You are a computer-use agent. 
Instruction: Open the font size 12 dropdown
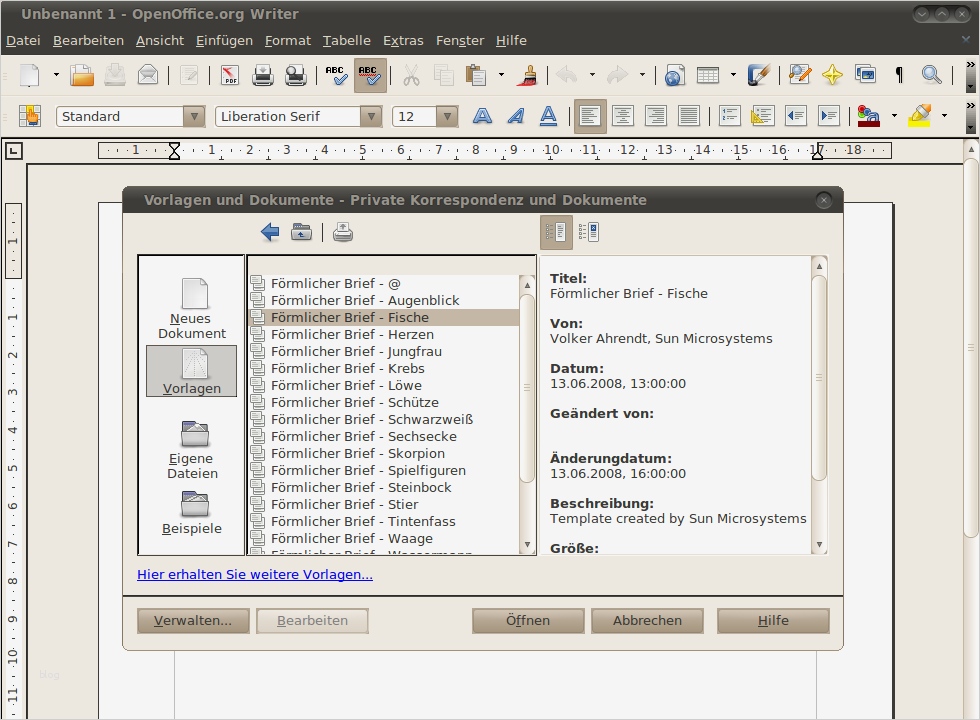point(447,116)
